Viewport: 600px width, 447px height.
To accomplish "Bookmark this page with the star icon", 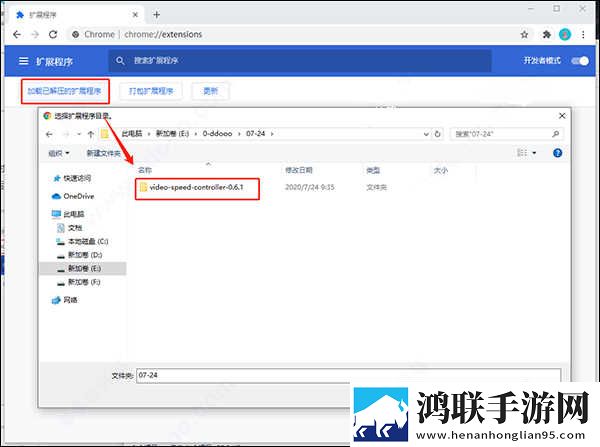I will 524,35.
